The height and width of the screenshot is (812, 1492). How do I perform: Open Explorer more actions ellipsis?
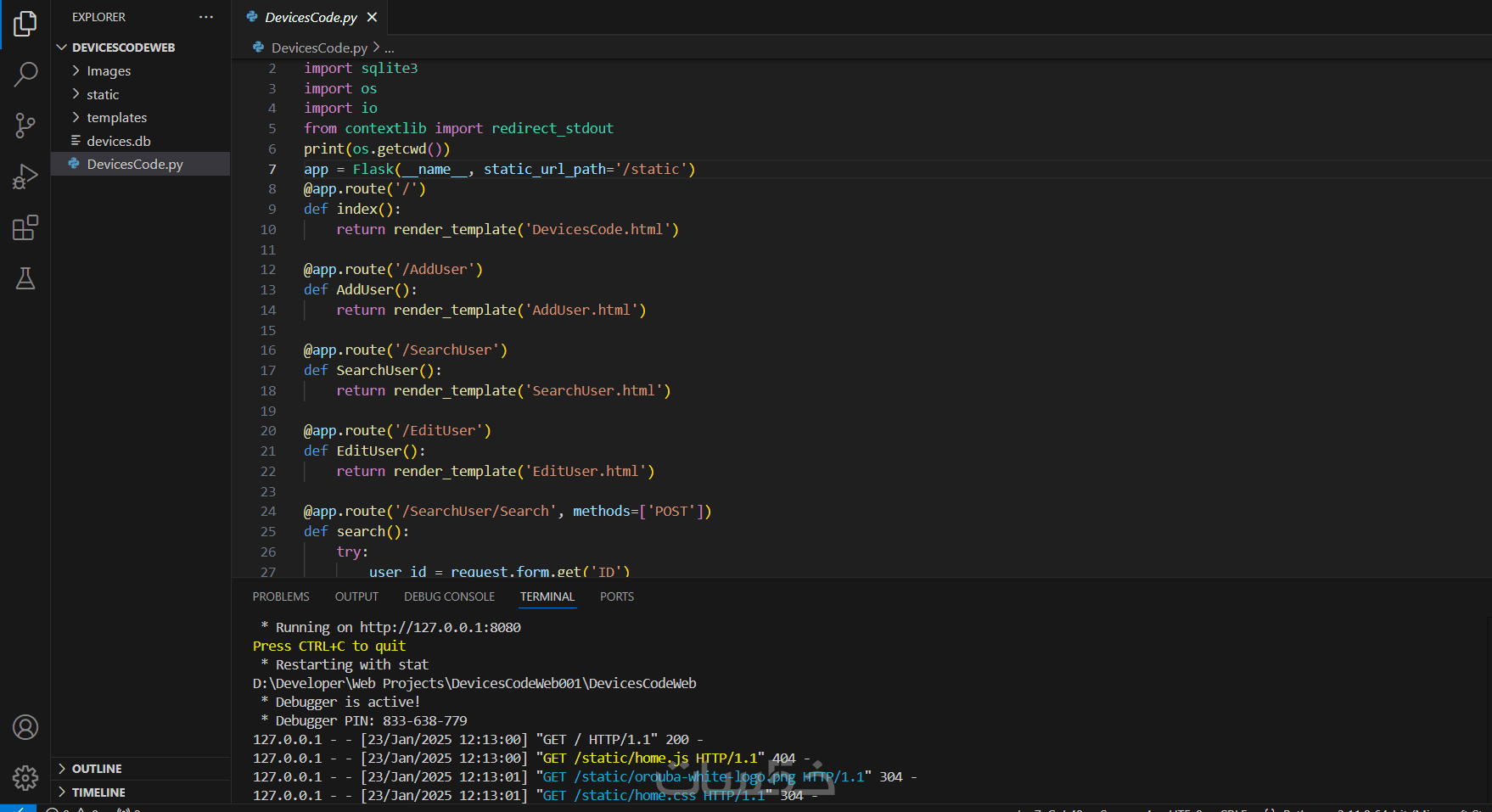206,17
